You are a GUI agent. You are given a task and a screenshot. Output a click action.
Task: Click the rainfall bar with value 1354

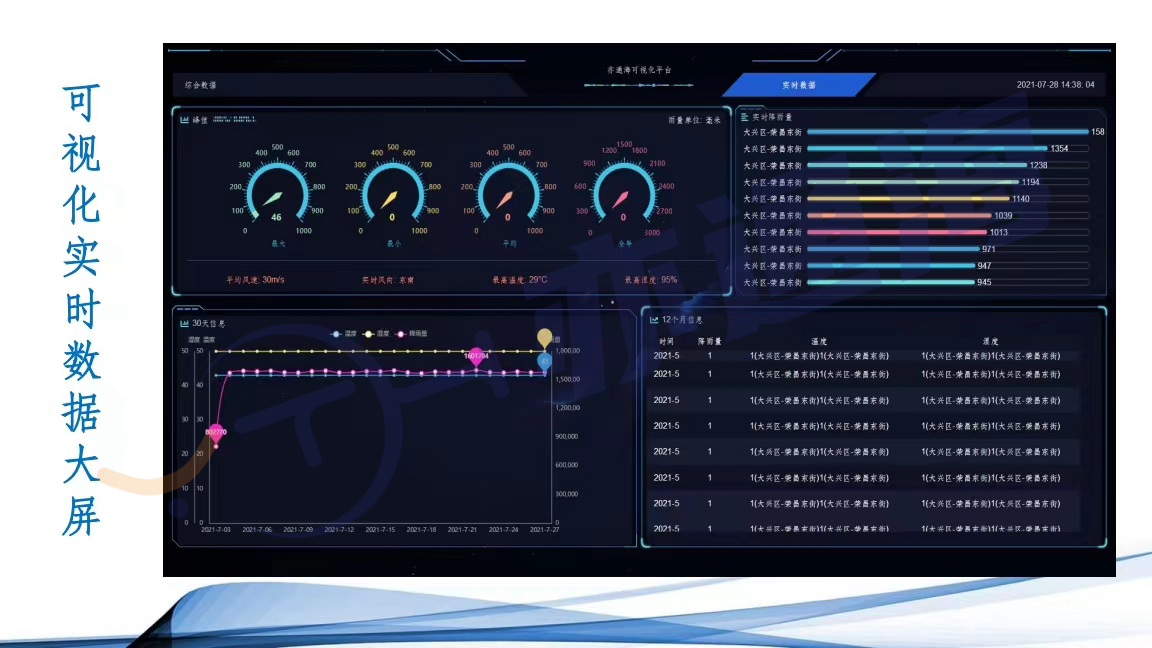click(927, 148)
